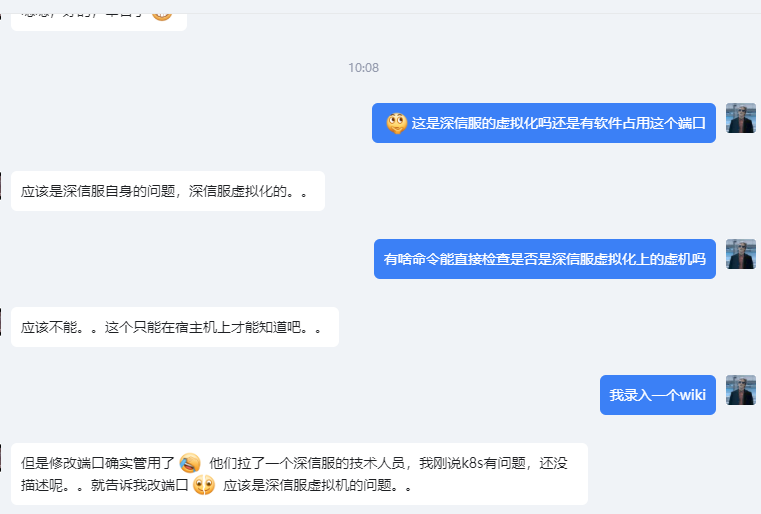Viewport: 761px width, 514px height.
Task: Select message 有啥命令能直接检查是否是深信服虚拟化上的虚机吗
Action: (x=545, y=259)
